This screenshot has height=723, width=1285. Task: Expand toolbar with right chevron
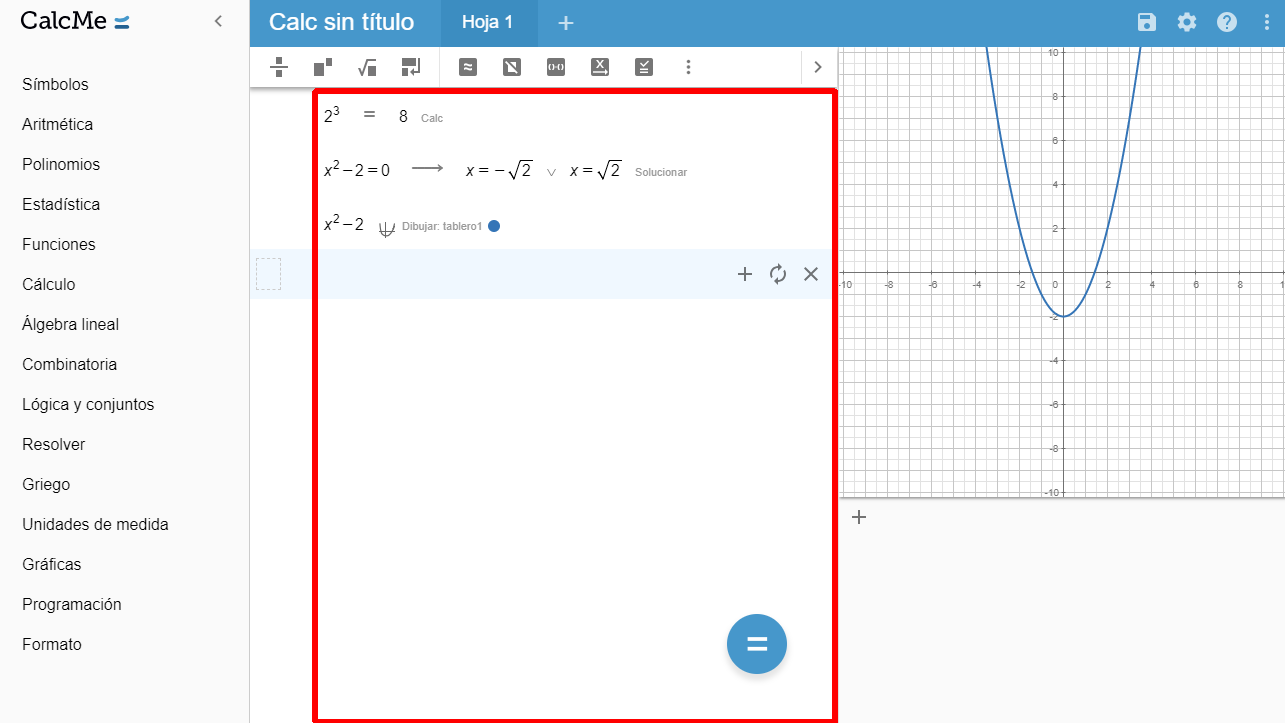coord(818,67)
